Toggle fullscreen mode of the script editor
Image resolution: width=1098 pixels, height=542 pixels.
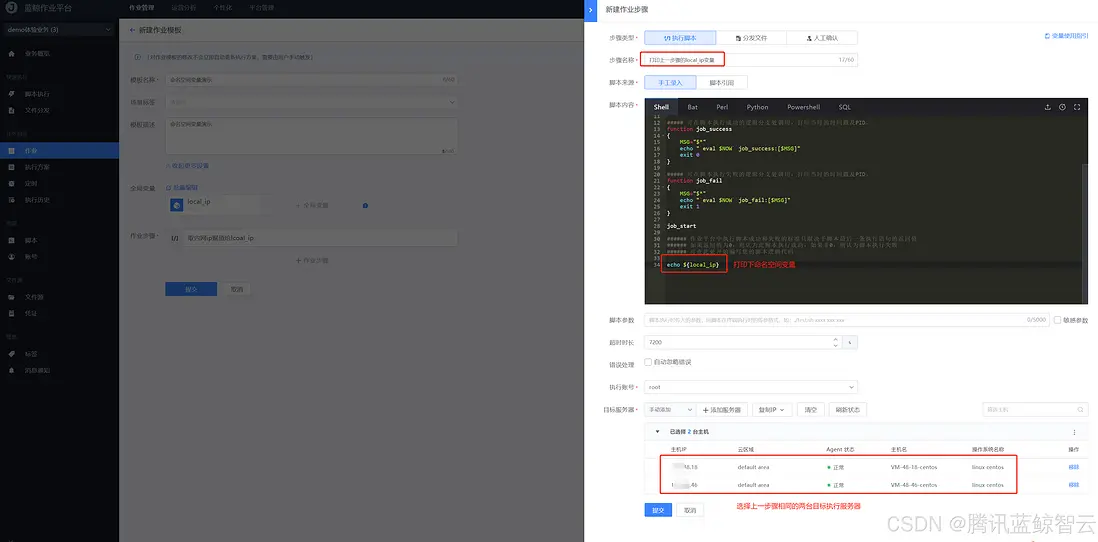pos(1077,107)
